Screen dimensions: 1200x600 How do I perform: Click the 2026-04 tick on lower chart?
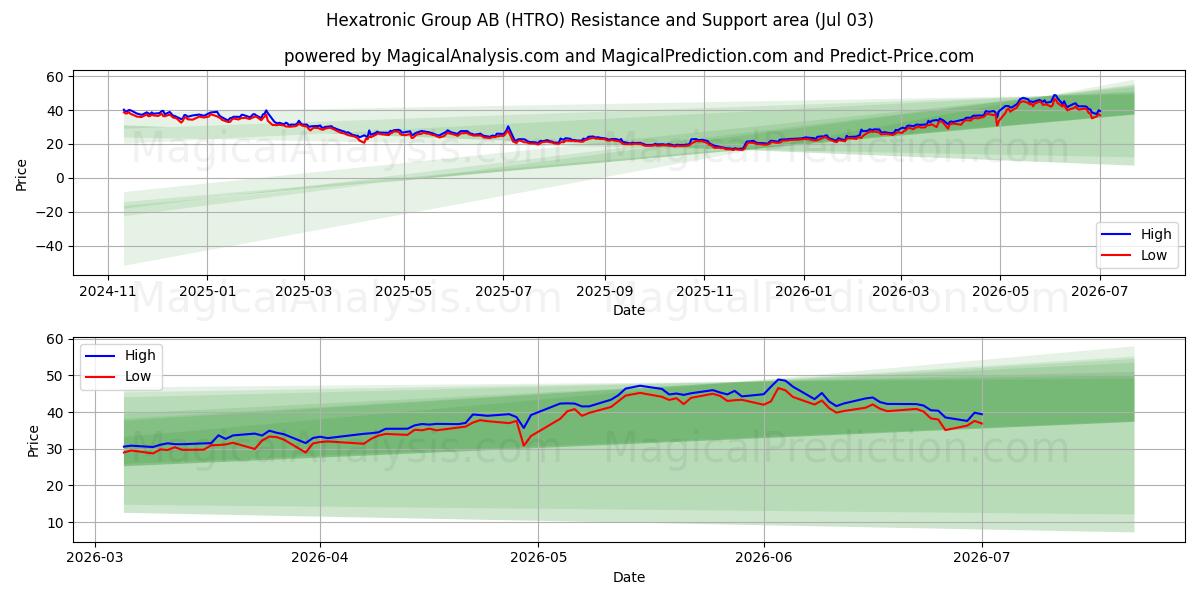tap(320, 558)
